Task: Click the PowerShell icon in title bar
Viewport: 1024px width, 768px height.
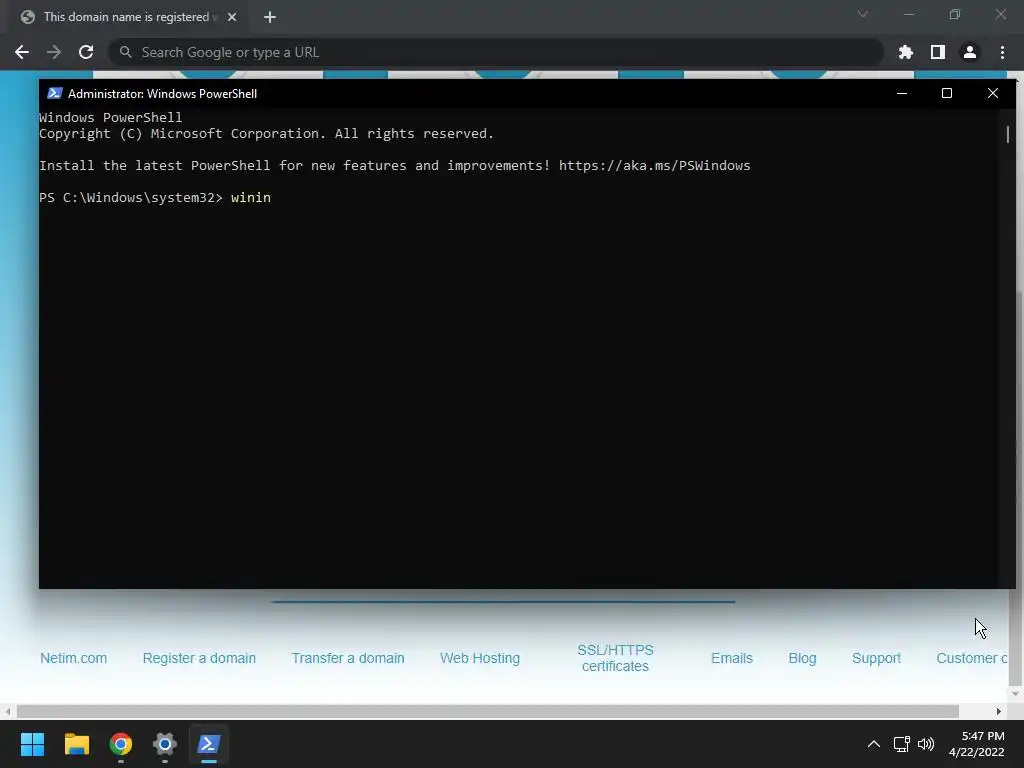Action: click(x=55, y=93)
